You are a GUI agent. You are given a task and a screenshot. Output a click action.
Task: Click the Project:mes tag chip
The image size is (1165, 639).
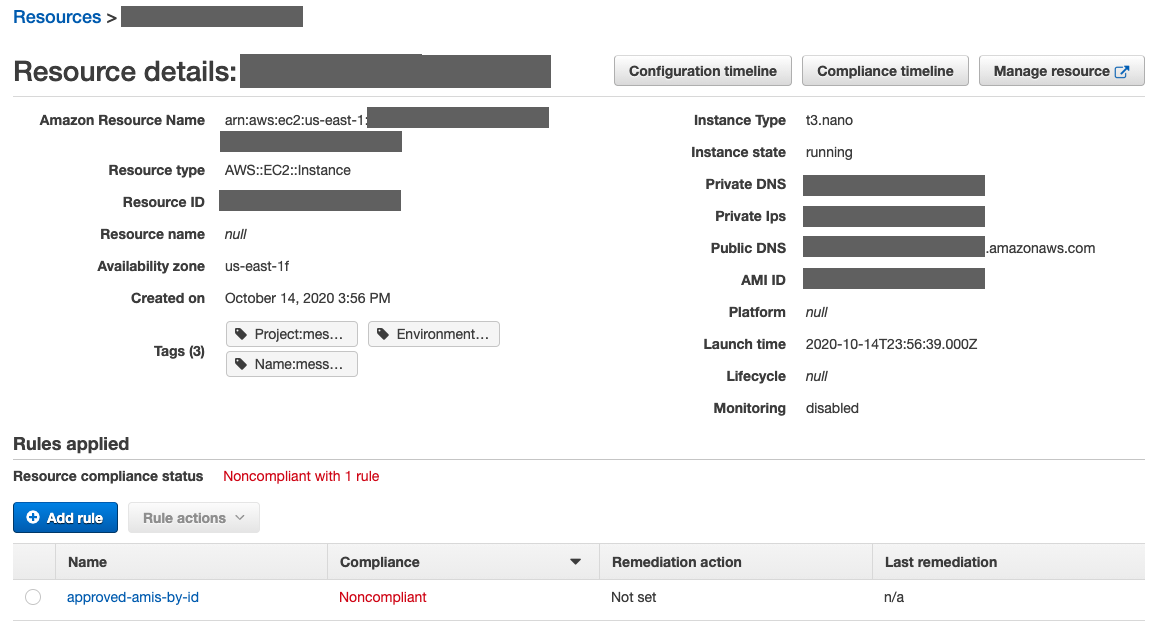[x=291, y=333]
